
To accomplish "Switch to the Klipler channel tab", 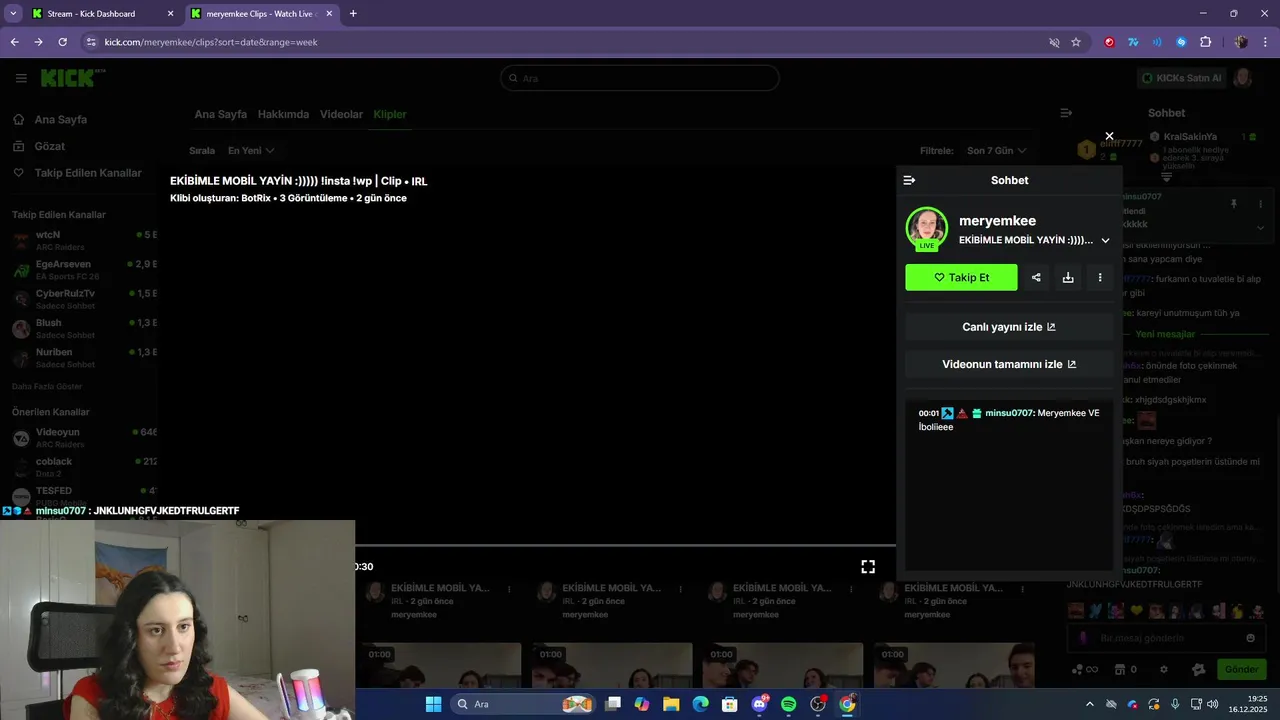I will click(390, 114).
